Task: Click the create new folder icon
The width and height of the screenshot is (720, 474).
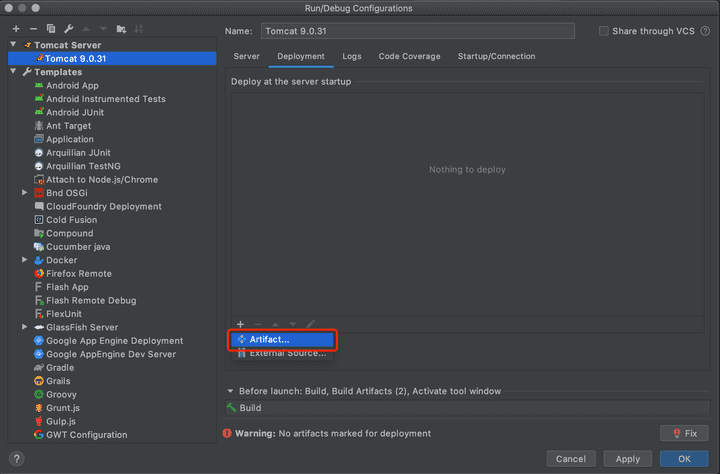Action: click(121, 29)
